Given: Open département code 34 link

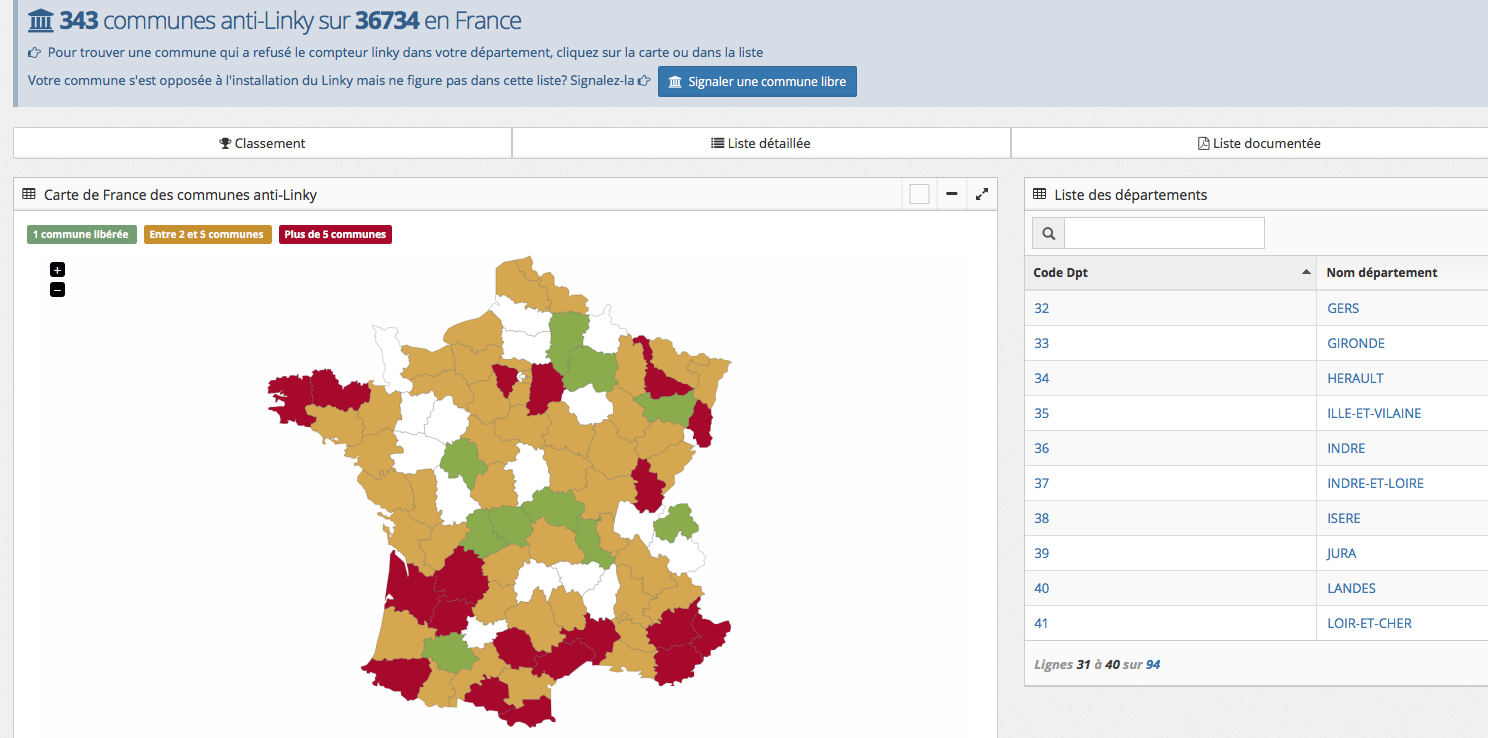Looking at the screenshot, I should point(1042,378).
